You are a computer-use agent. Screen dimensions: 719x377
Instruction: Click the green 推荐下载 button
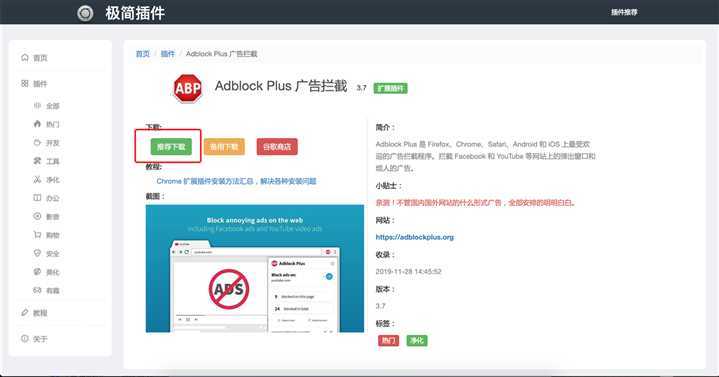pos(171,147)
